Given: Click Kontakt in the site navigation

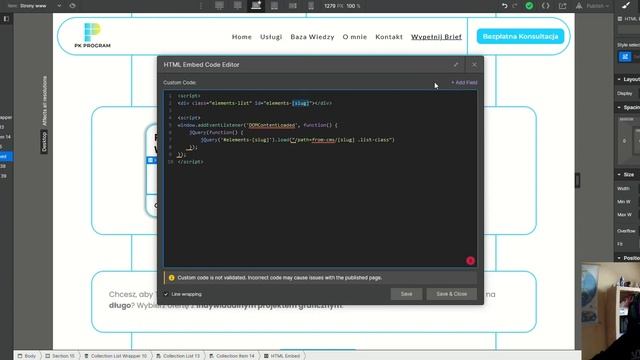Looking at the screenshot, I should point(389,37).
